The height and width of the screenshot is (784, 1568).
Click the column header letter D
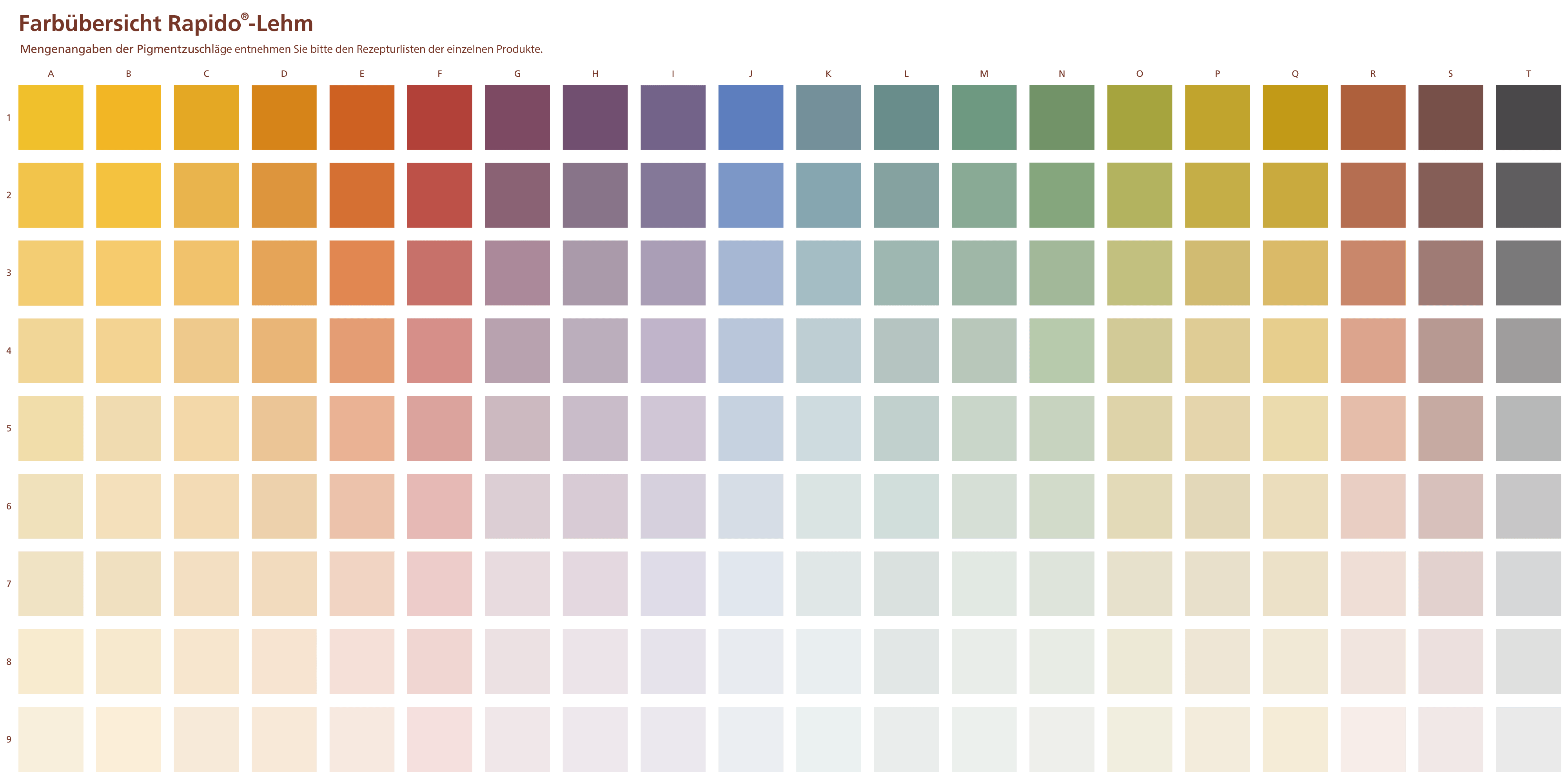point(284,74)
